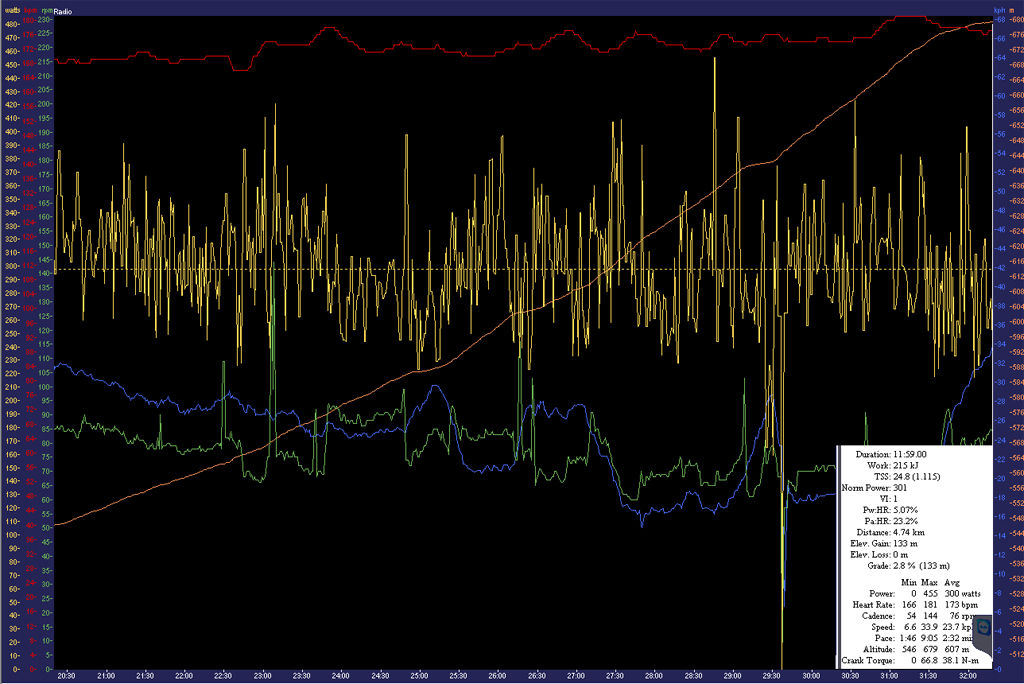Click the Distance value in stats panel
1024x684 pixels.
(921, 532)
